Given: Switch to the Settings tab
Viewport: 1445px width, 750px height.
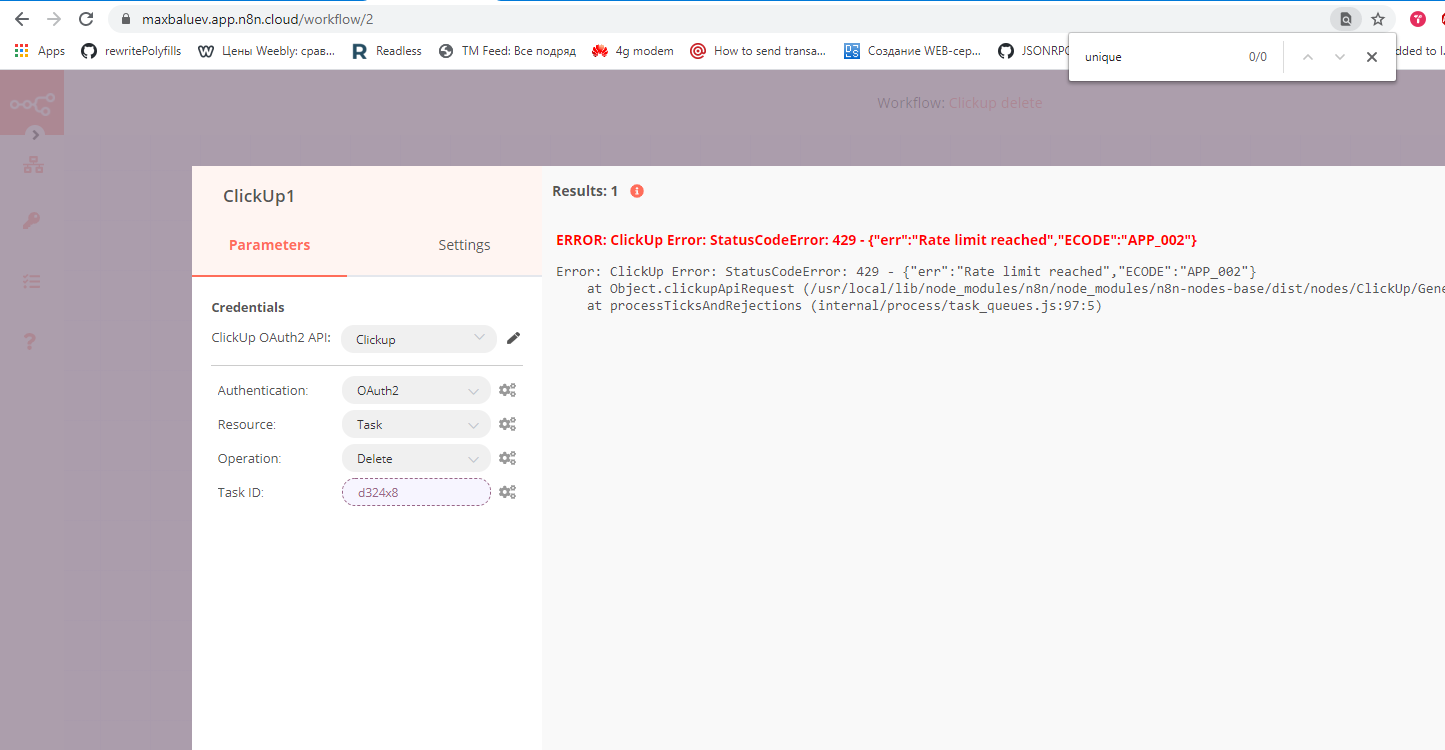Looking at the screenshot, I should pos(464,245).
